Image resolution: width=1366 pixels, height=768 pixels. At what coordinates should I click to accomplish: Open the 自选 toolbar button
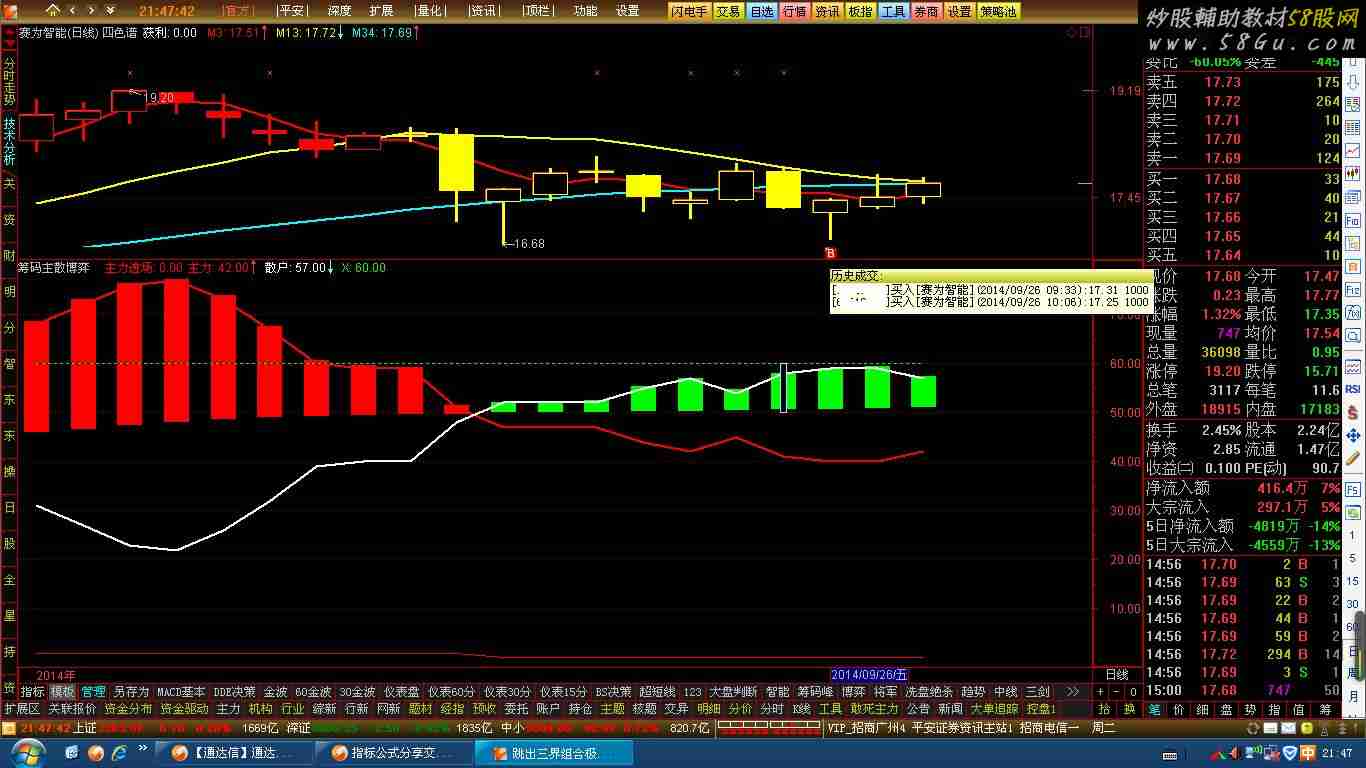(761, 11)
